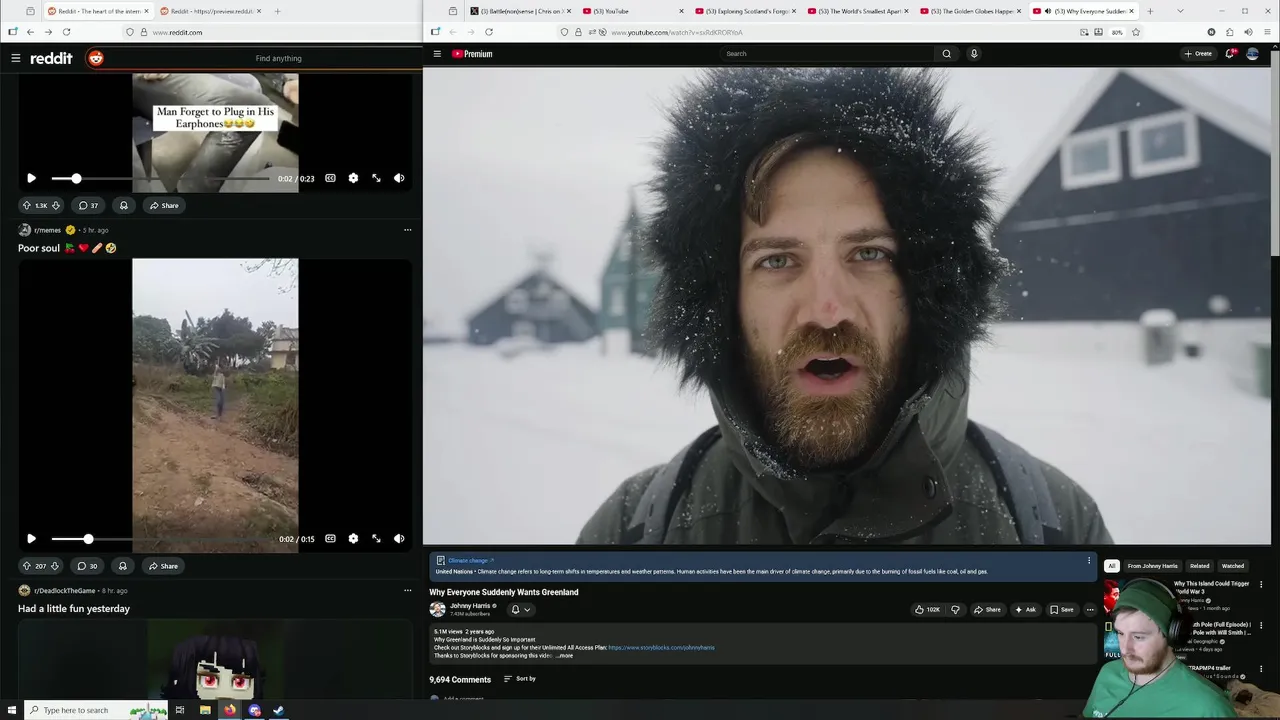Downvote the post with 1.3K votes

pyautogui.click(x=56, y=205)
